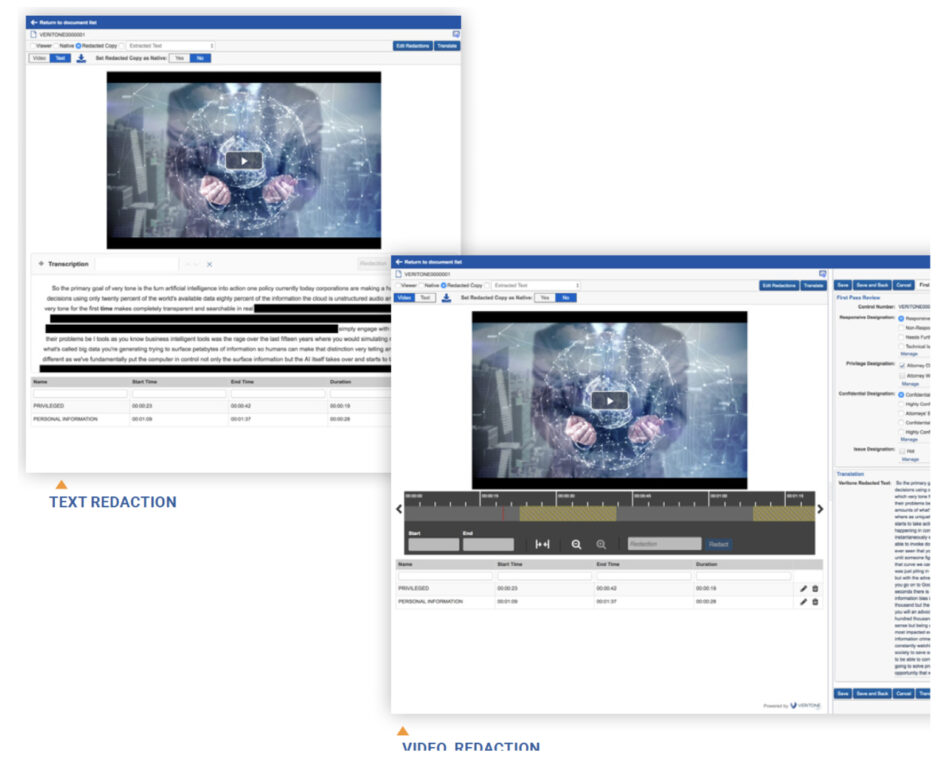Click top Save and Back button
950x764 pixels.
[872, 285]
